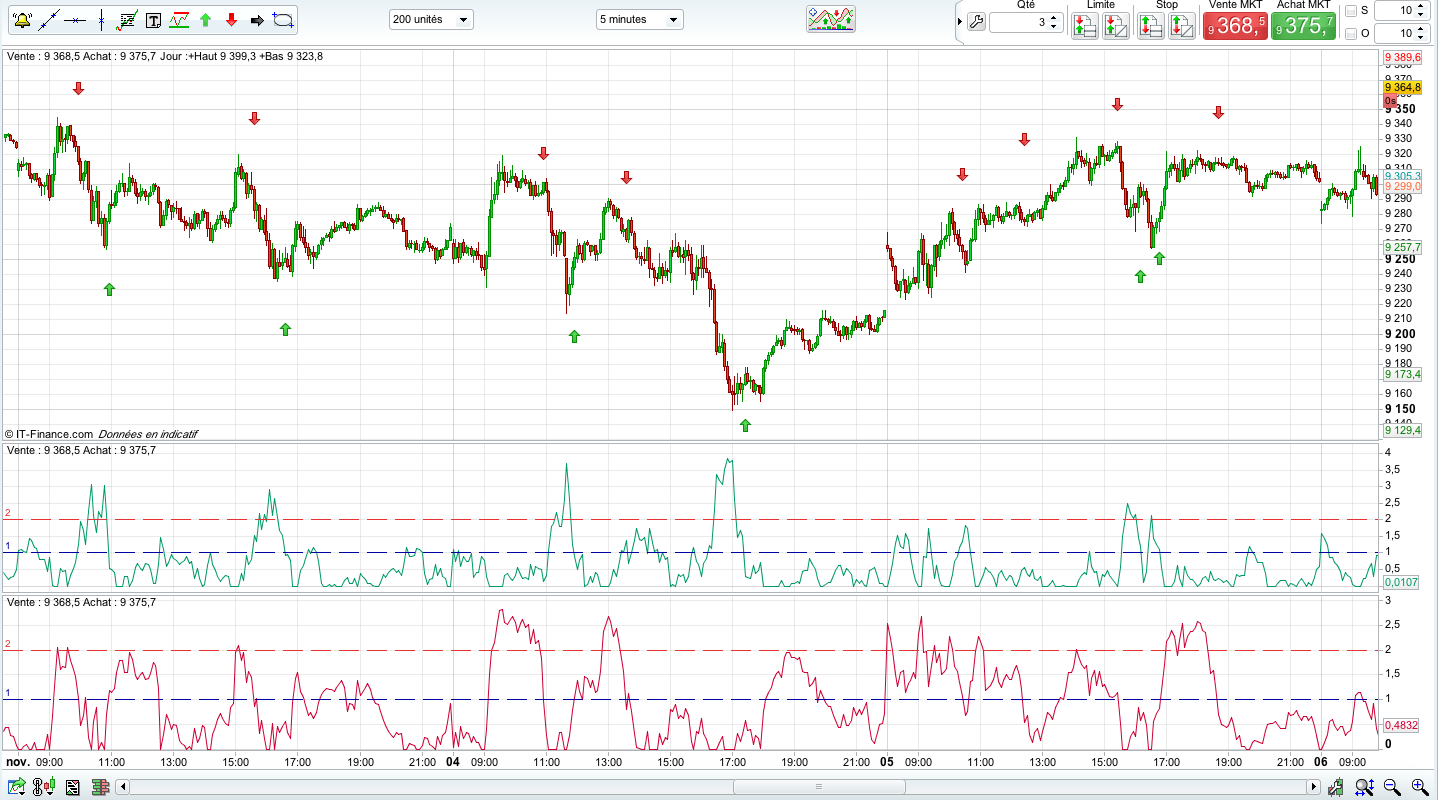Expand the order panel with black triangle
The height and width of the screenshot is (800, 1438).
click(960, 22)
